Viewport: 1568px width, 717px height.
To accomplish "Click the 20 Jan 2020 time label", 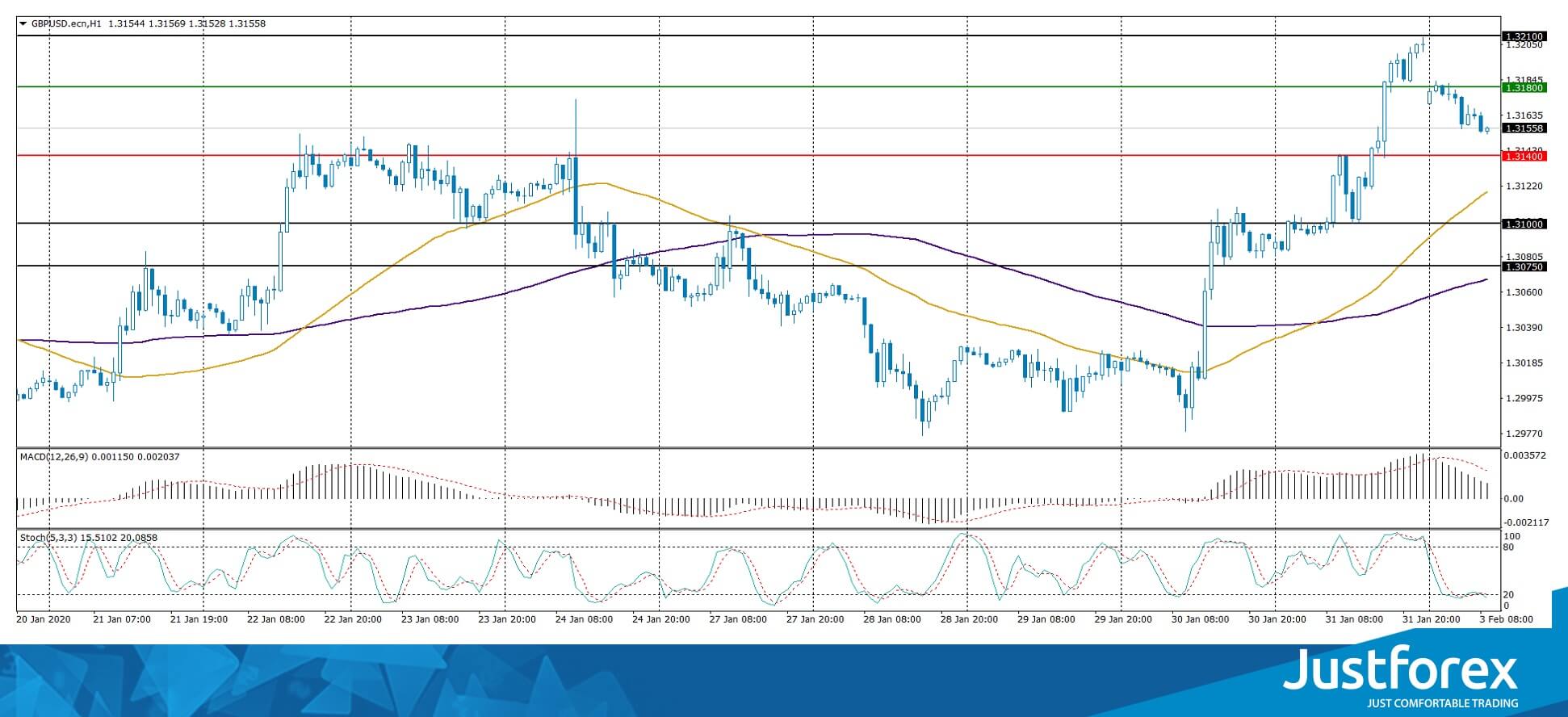I will [44, 619].
